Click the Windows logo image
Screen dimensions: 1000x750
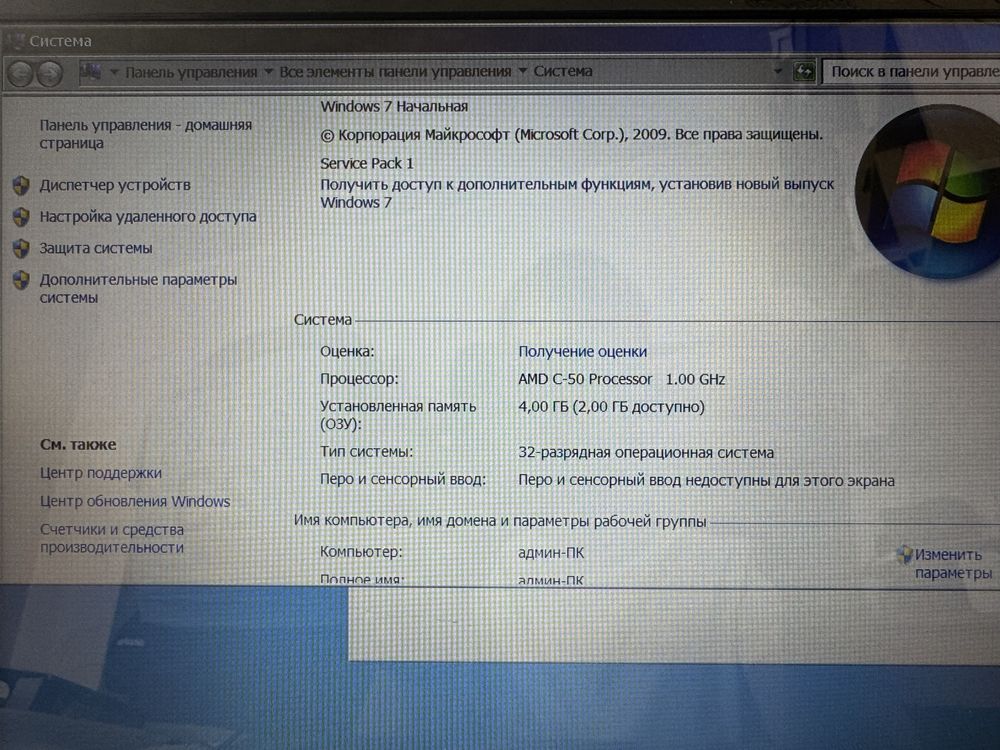930,191
